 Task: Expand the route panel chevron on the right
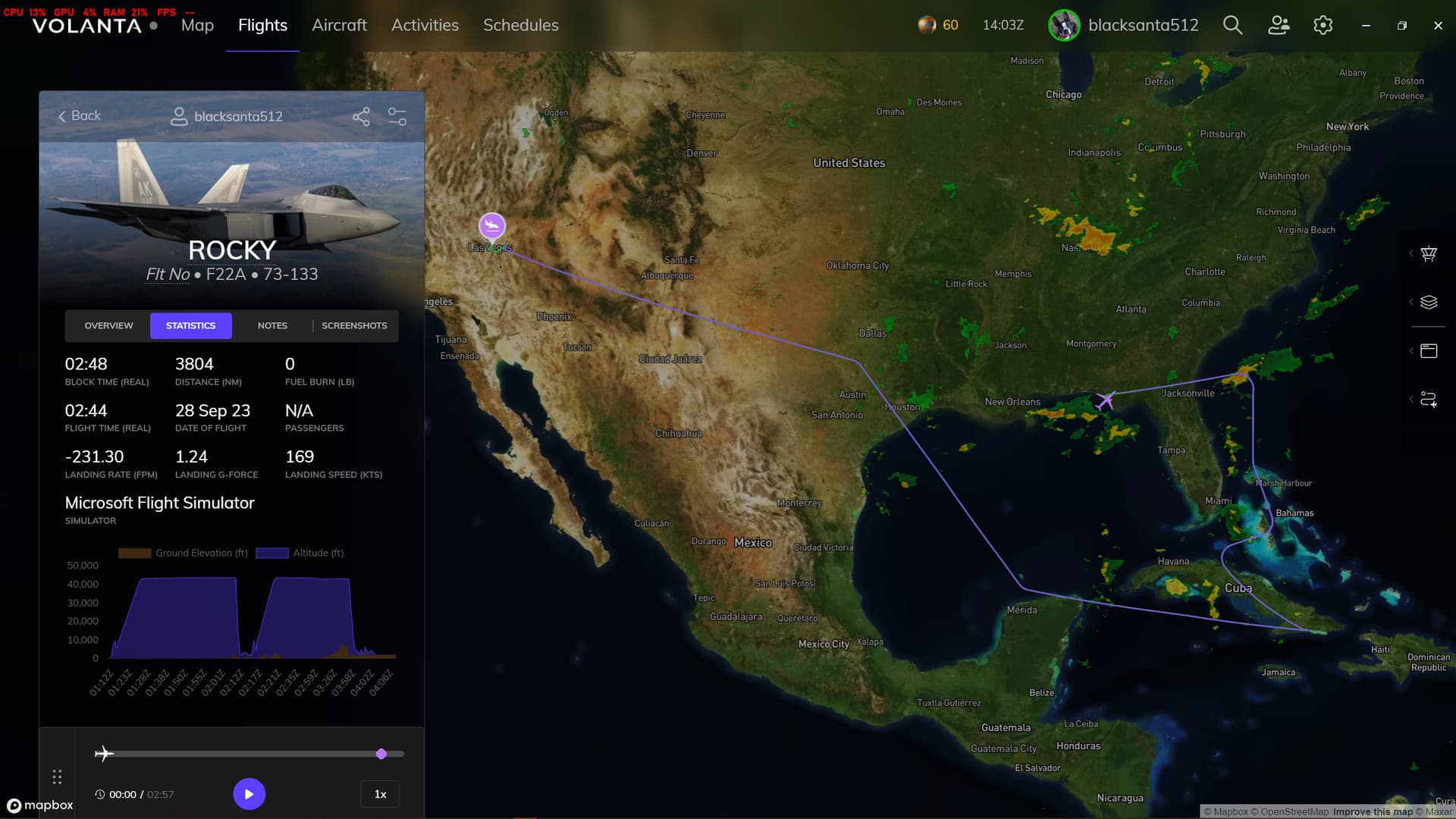[1410, 399]
